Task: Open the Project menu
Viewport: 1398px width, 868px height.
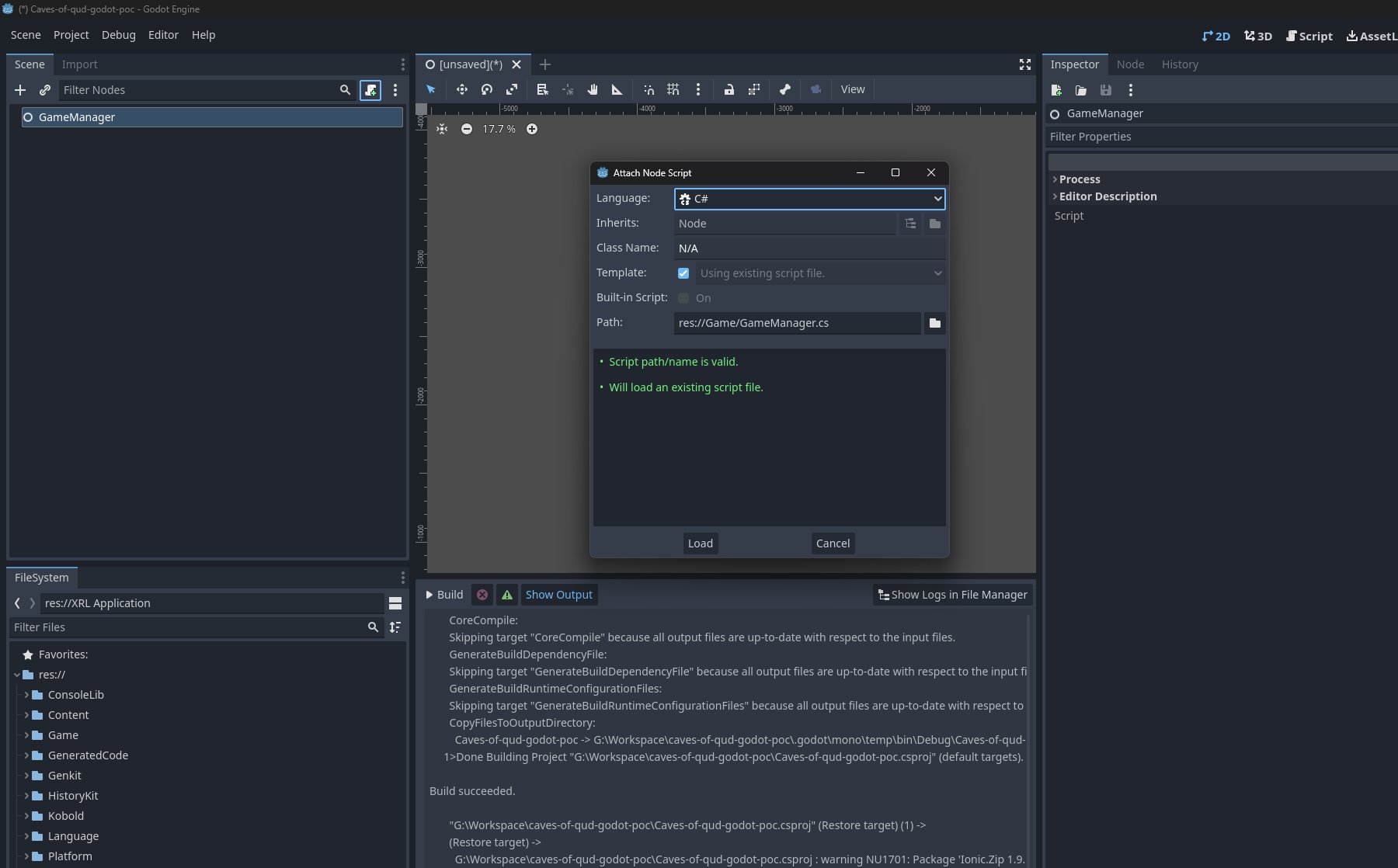Action: click(x=71, y=35)
